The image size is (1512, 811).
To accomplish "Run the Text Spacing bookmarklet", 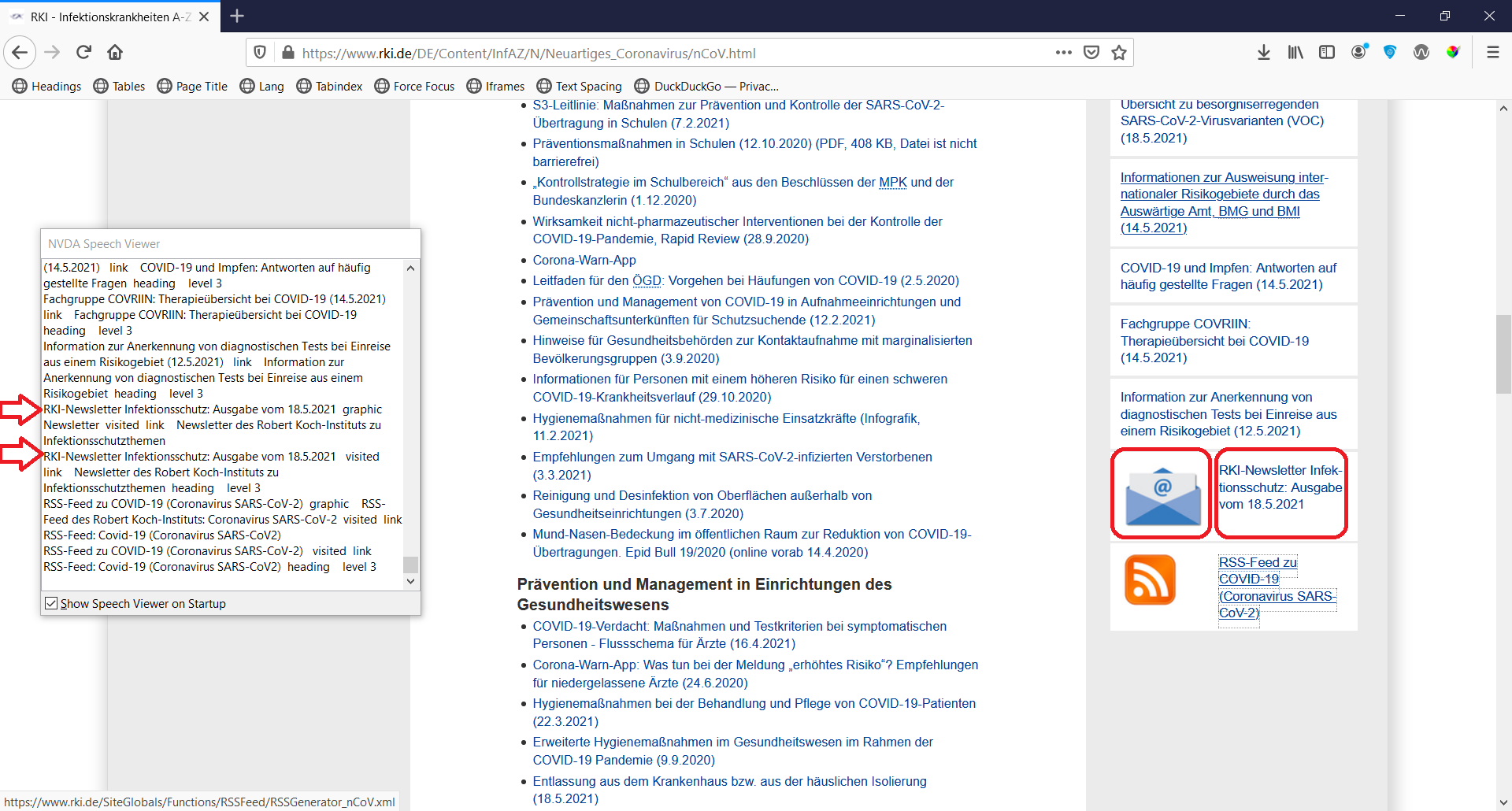I will click(x=579, y=86).
